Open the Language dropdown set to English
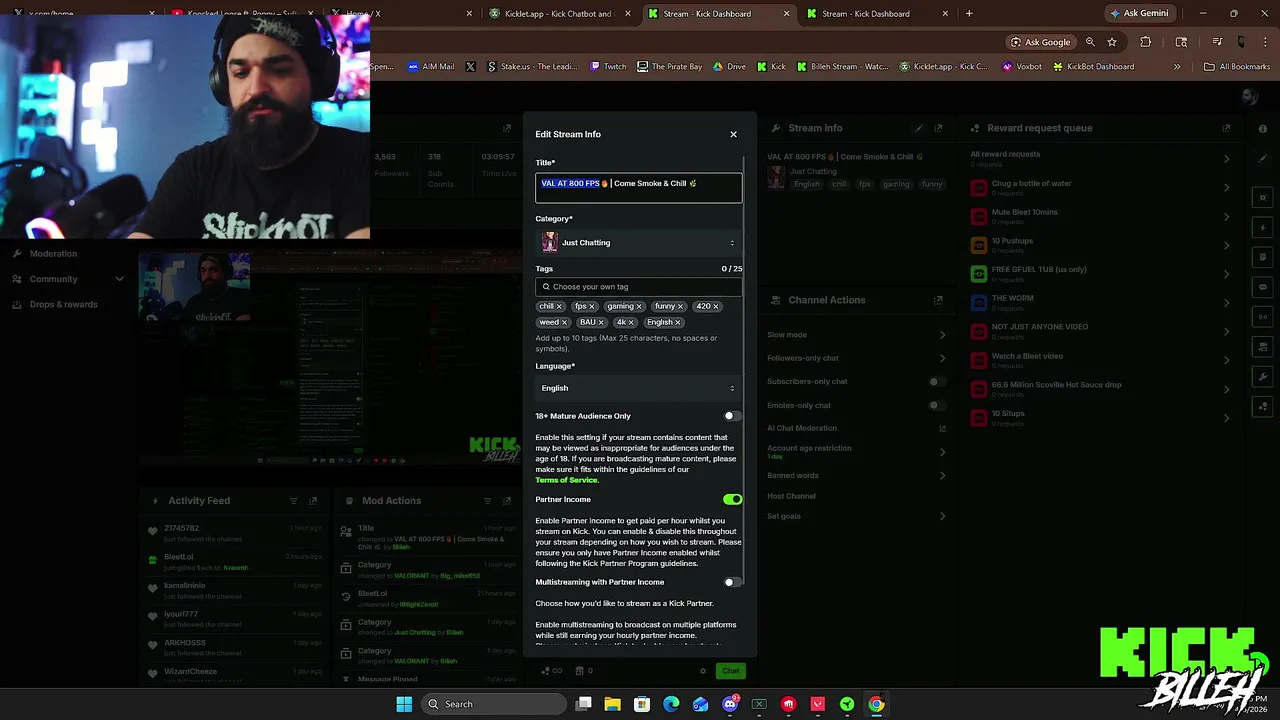The height and width of the screenshot is (720, 1280). [638, 388]
